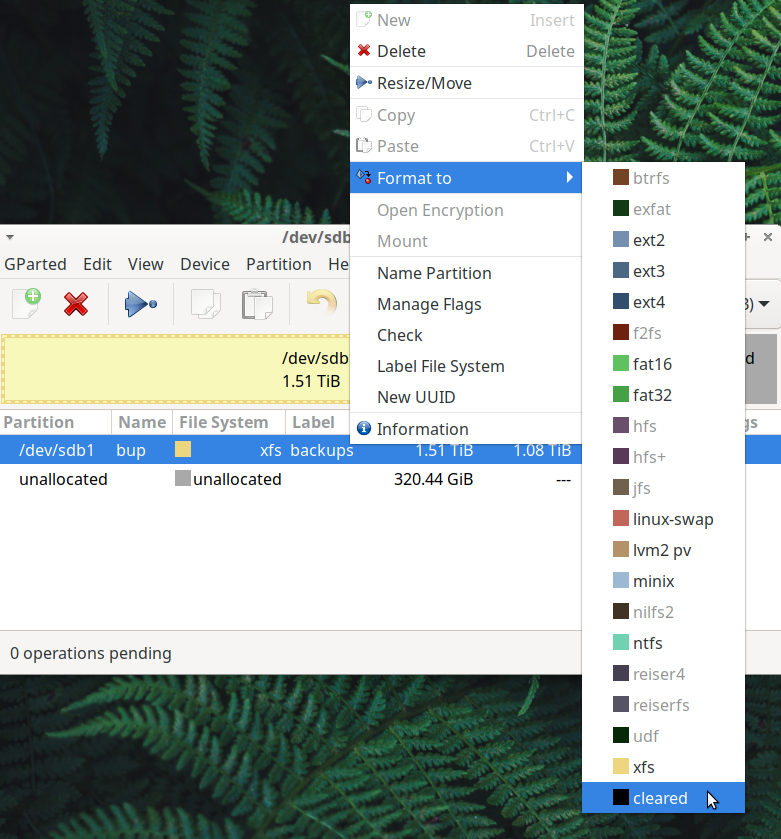The height and width of the screenshot is (839, 781).
Task: Click the ntfs teal color swatch
Action: (621, 642)
